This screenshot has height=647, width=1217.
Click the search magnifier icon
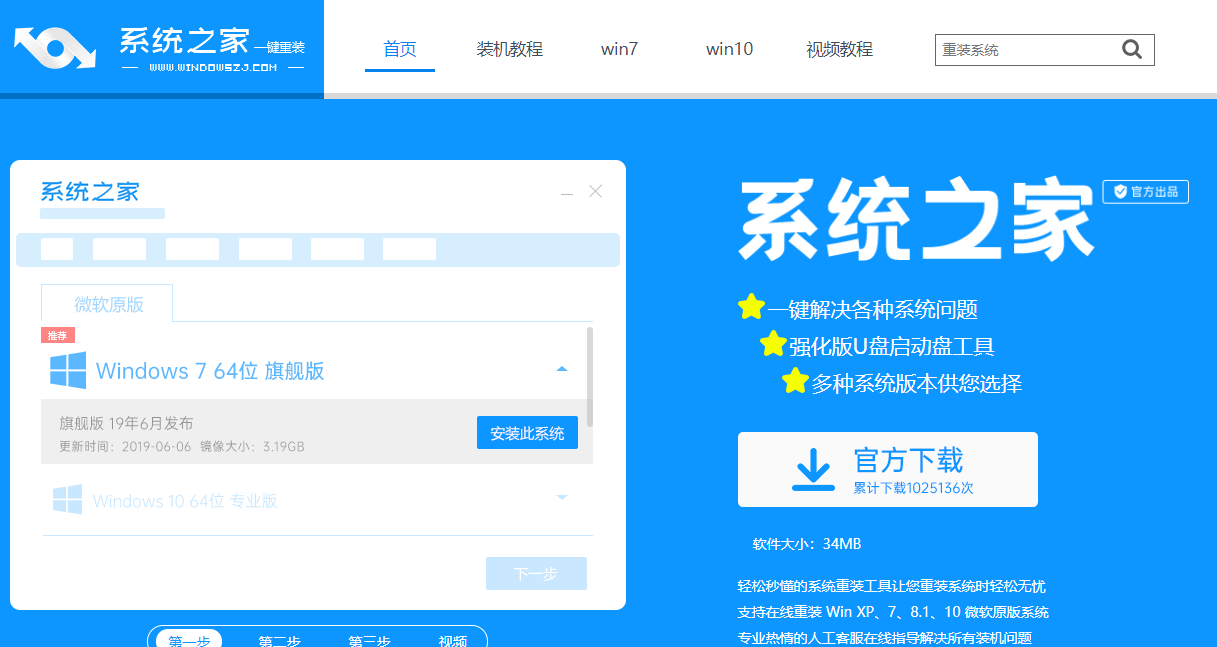click(x=1131, y=49)
